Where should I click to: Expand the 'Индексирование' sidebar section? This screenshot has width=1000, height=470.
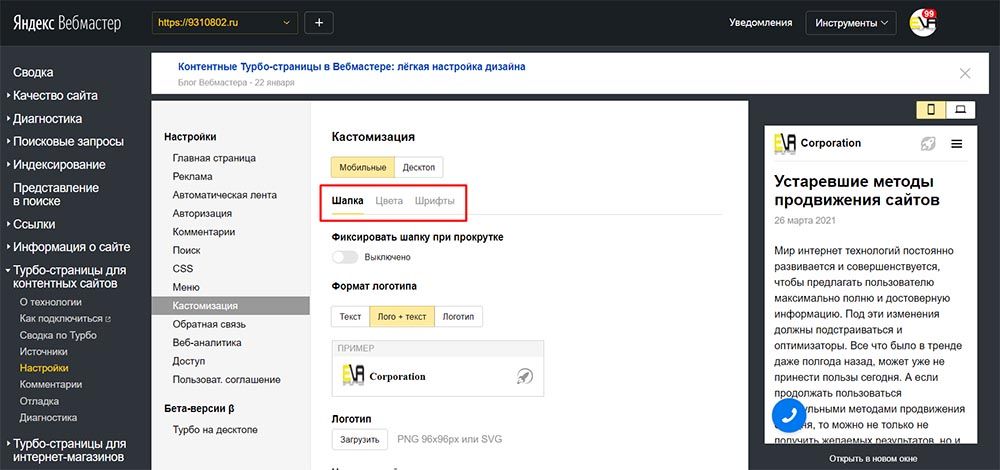tap(58, 164)
